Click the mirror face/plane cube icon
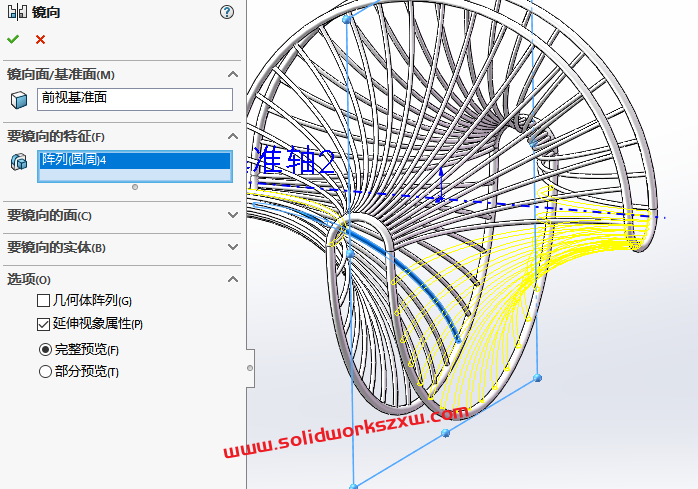Image resolution: width=698 pixels, height=489 pixels. (x=19, y=100)
